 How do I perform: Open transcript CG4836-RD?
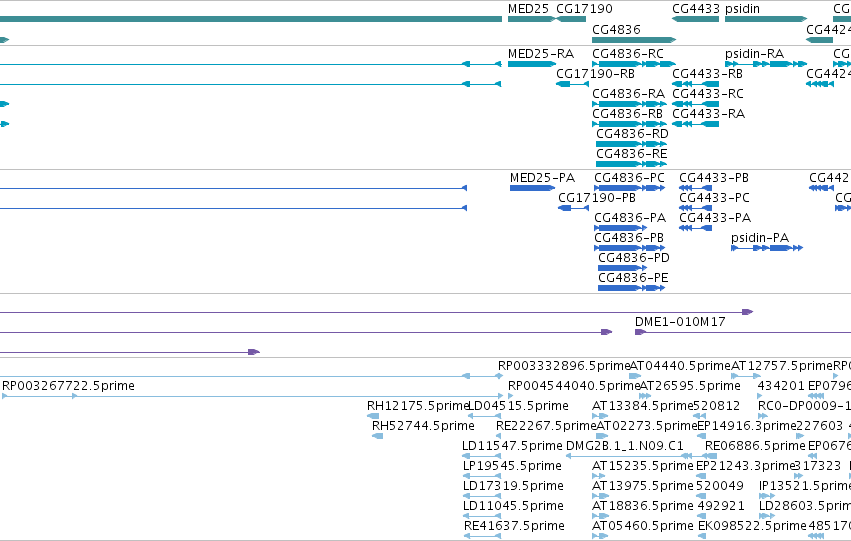coord(632,134)
